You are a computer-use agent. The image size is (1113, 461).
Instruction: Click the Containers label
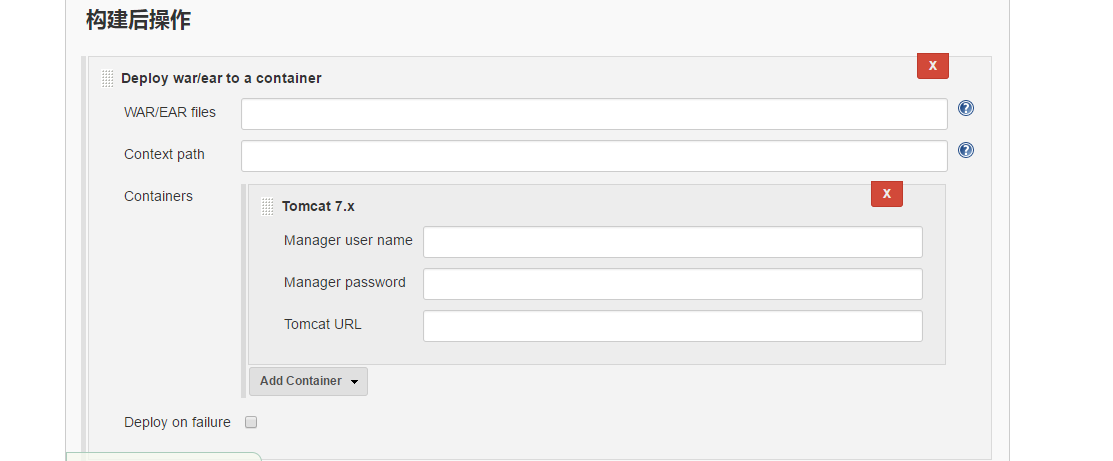(158, 196)
